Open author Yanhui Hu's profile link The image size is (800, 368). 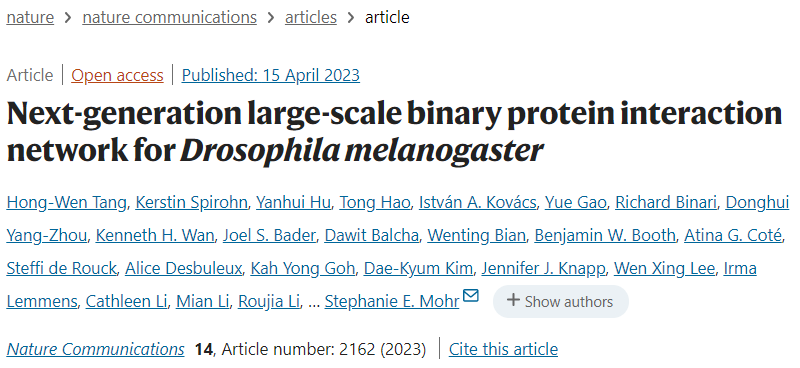[293, 202]
